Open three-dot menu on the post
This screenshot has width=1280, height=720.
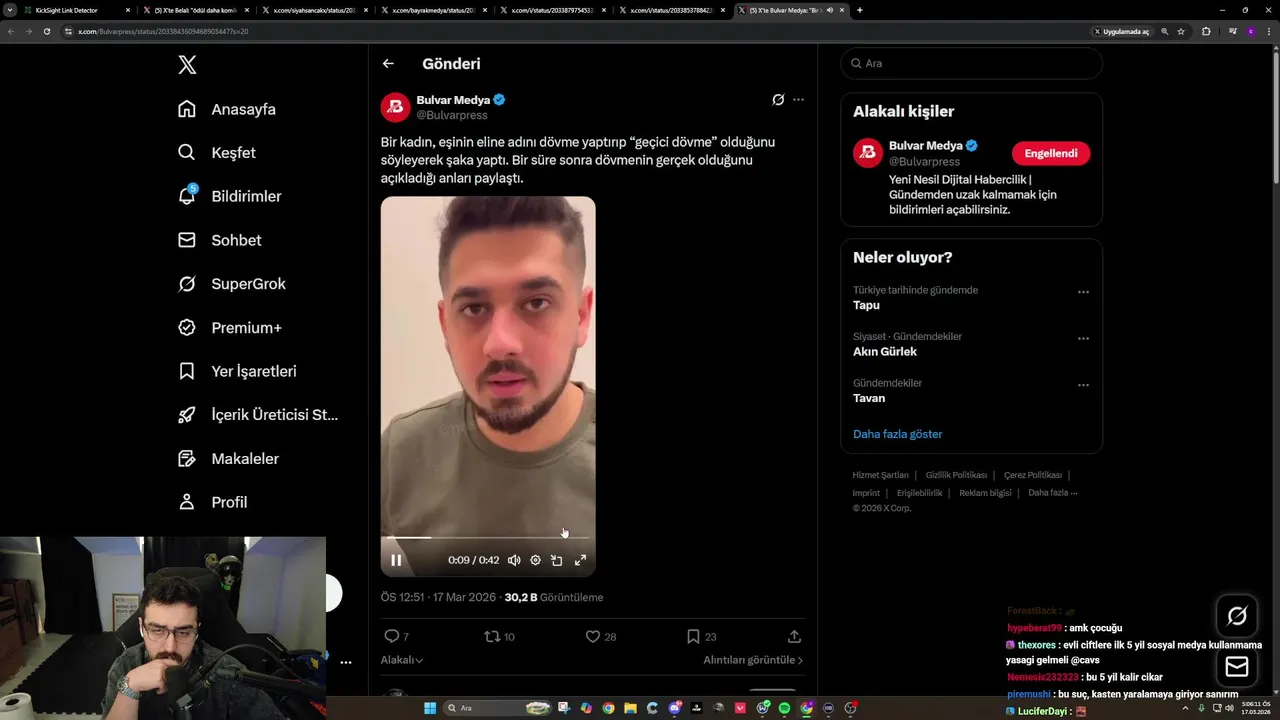[798, 100]
